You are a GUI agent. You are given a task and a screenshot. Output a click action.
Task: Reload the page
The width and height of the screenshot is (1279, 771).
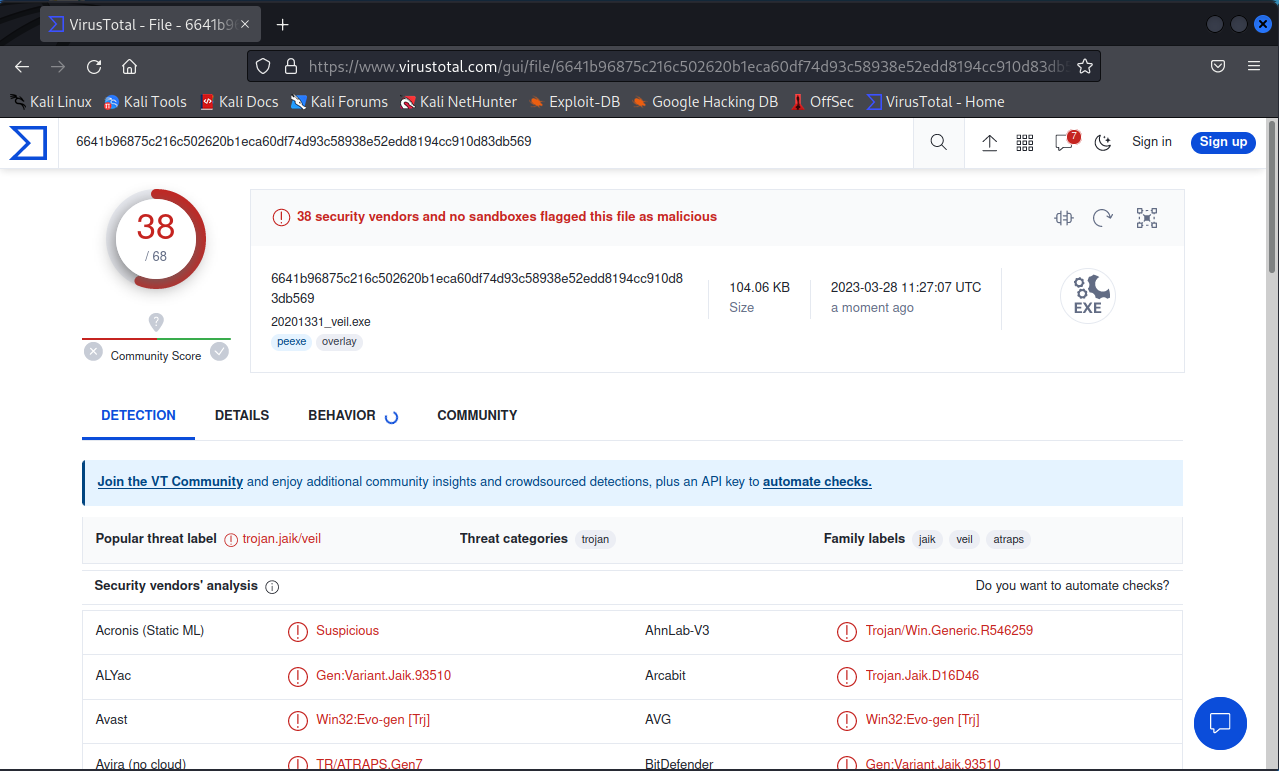click(x=94, y=66)
